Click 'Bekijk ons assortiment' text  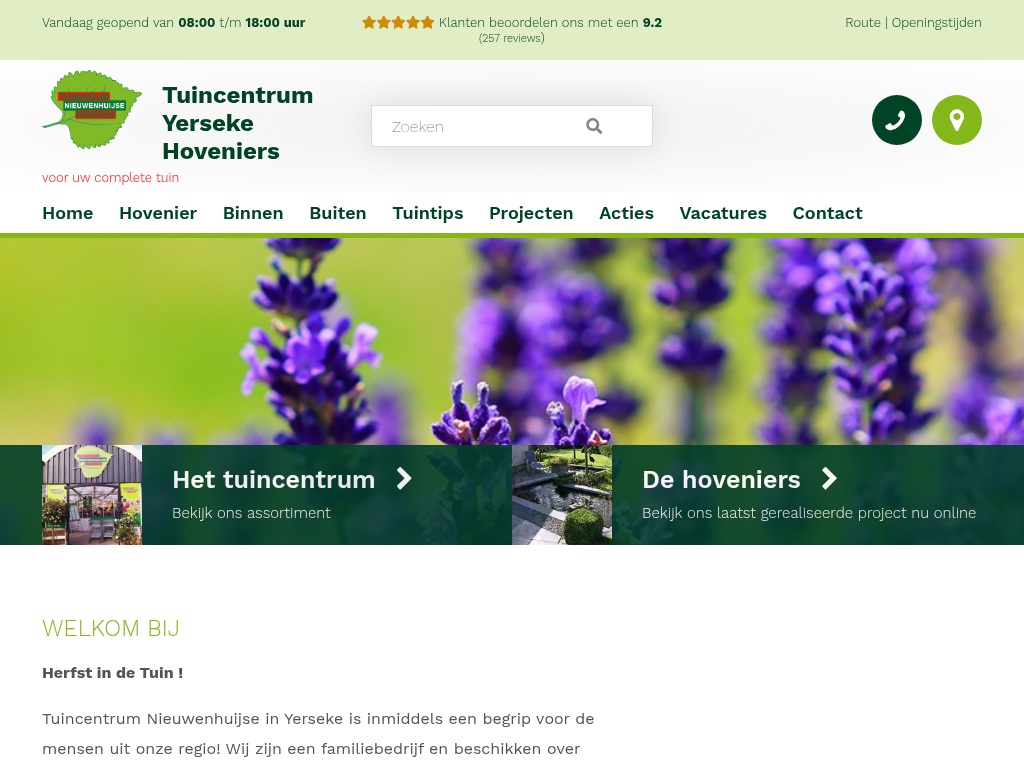pos(251,513)
